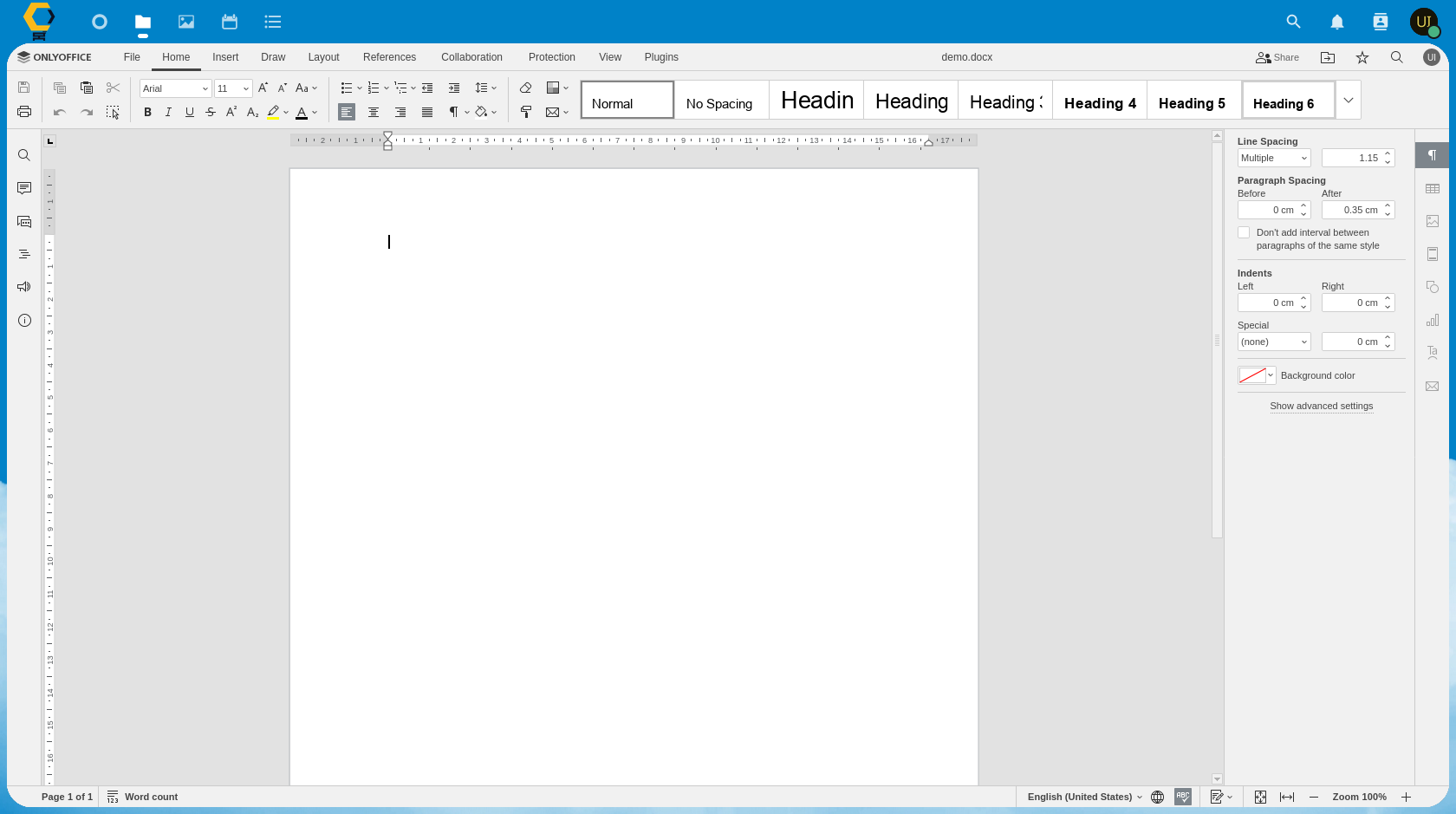Screen dimensions: 1456x814
Task: Open Header and footer settings in right sidebar
Action: (1433, 254)
